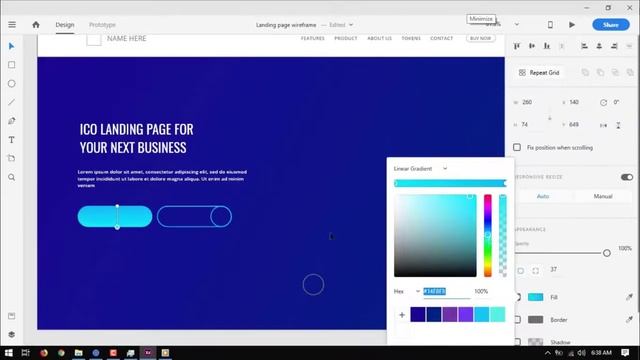The height and width of the screenshot is (360, 640).
Task: Align selection to left edge
Action: coord(584,46)
